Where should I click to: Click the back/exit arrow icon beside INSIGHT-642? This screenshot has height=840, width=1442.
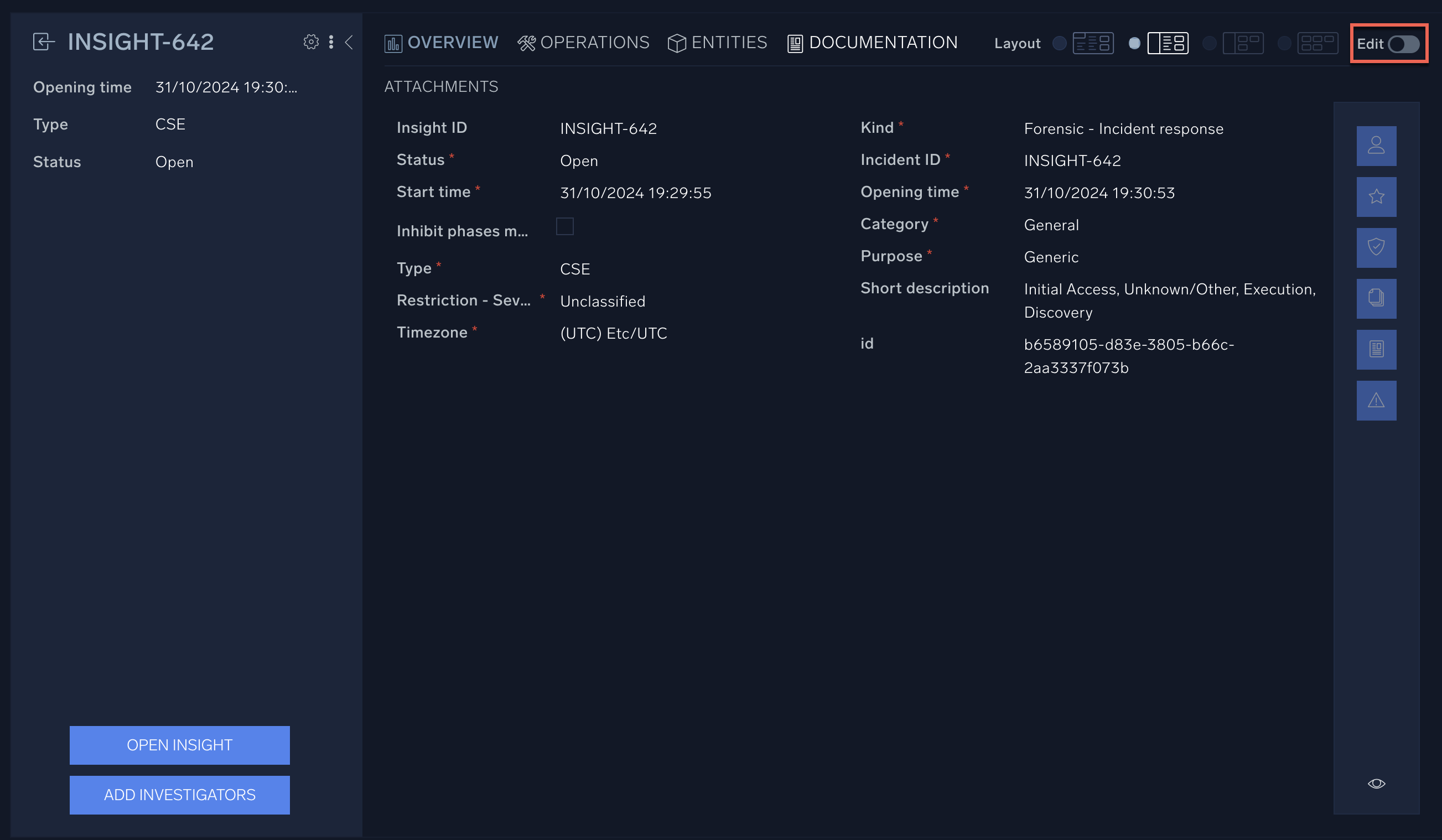click(x=44, y=42)
